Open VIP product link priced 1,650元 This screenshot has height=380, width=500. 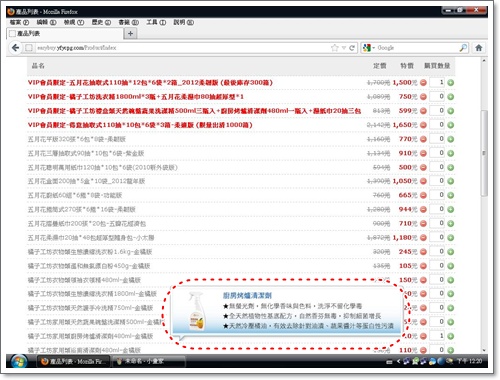[x=140, y=125]
